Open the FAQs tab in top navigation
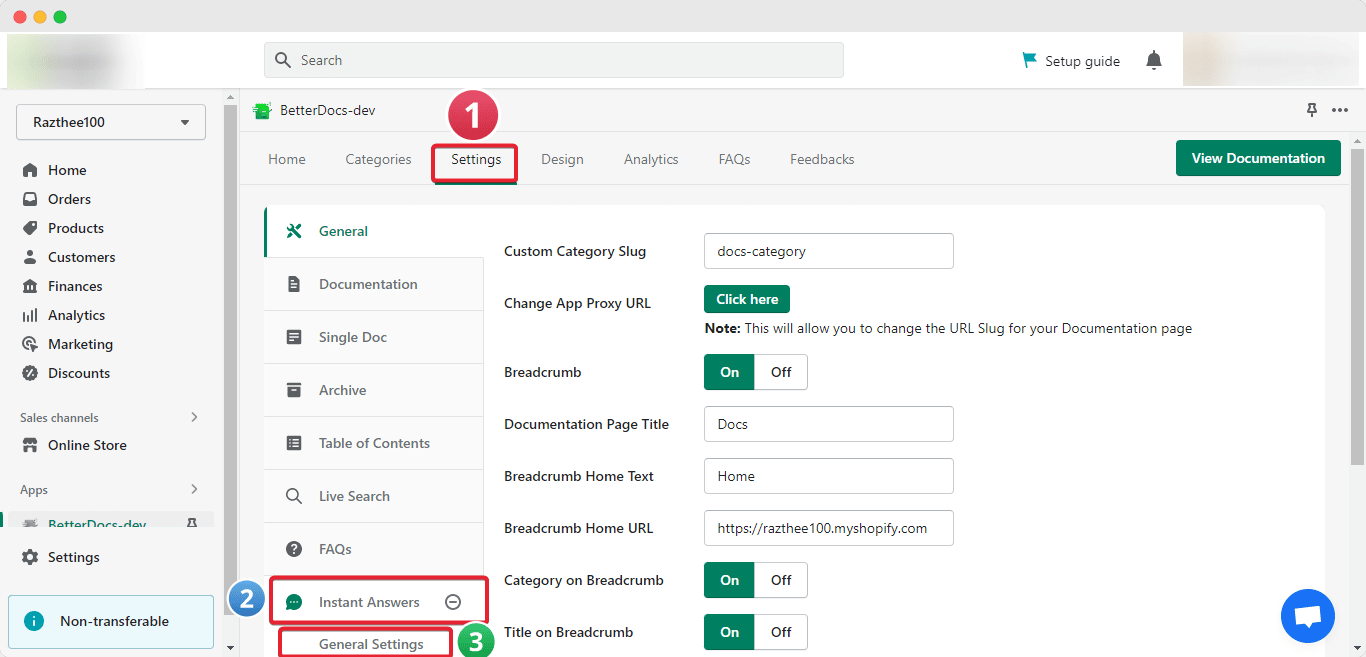 click(734, 159)
